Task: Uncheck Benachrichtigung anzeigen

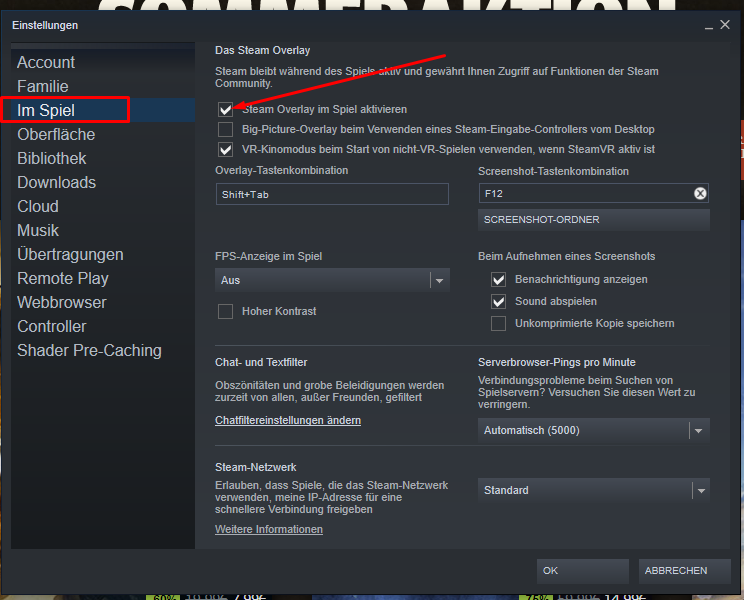Action: click(x=498, y=280)
